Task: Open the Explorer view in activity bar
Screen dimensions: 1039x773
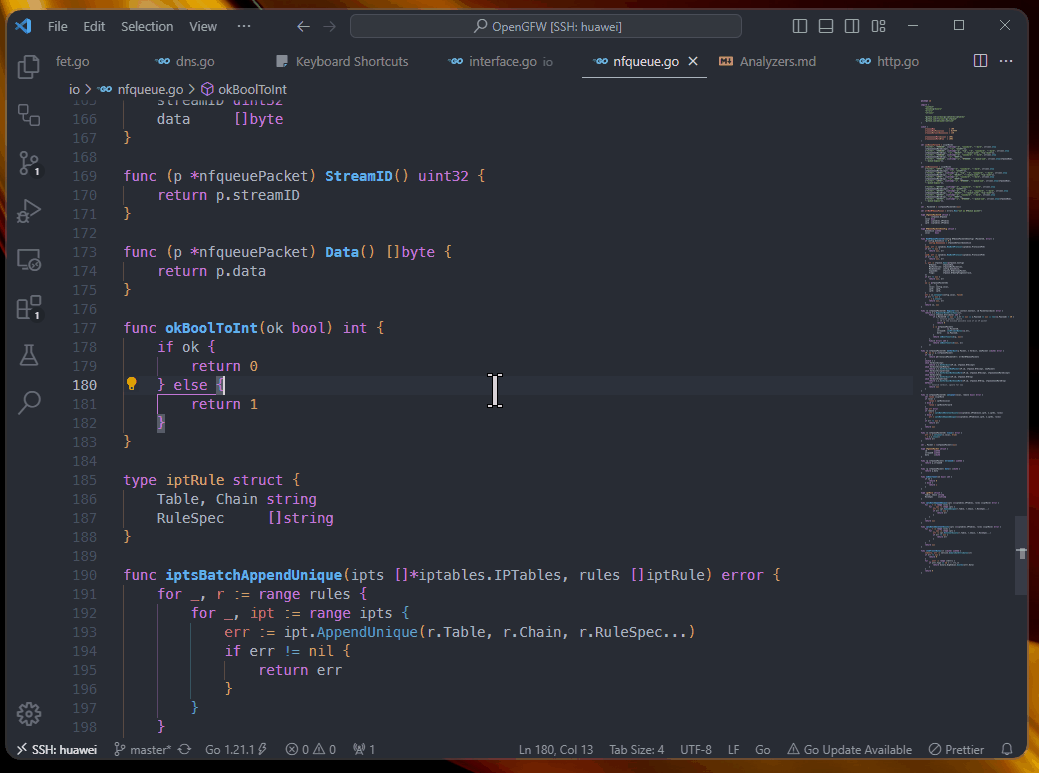Action: pyautogui.click(x=29, y=67)
